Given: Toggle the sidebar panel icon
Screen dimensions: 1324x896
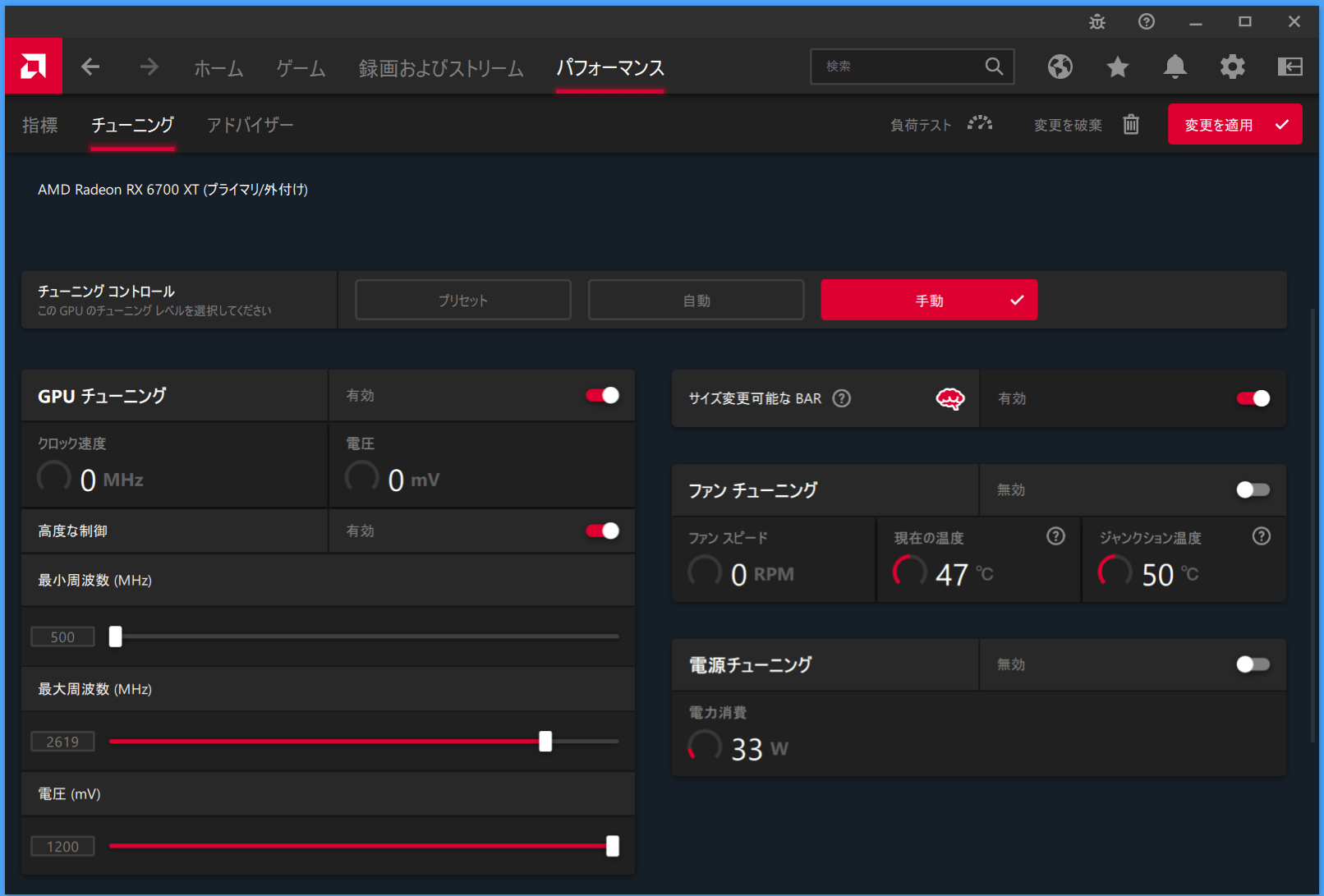Looking at the screenshot, I should click(1290, 67).
